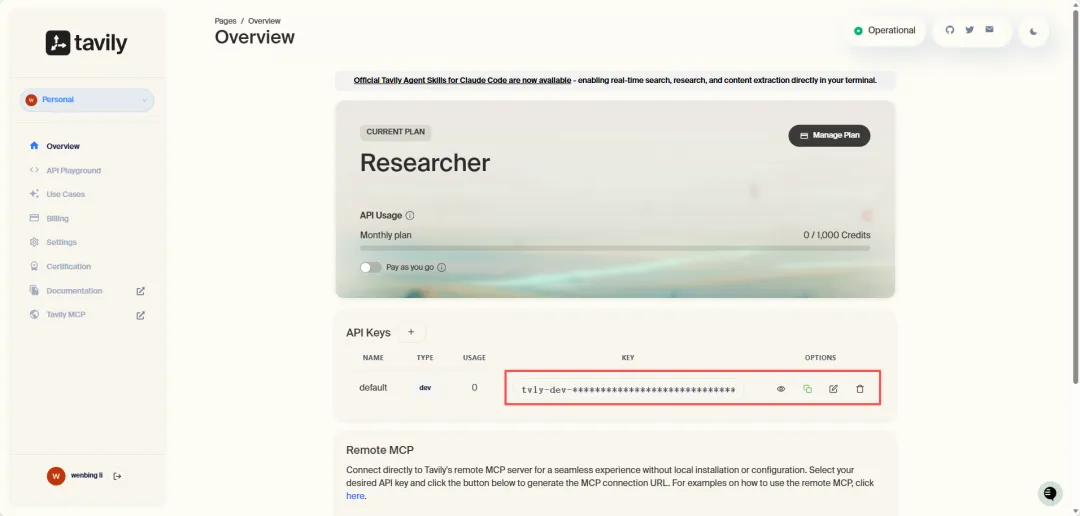Click the home icon next to Overview
This screenshot has width=1080, height=516.
pos(34,146)
